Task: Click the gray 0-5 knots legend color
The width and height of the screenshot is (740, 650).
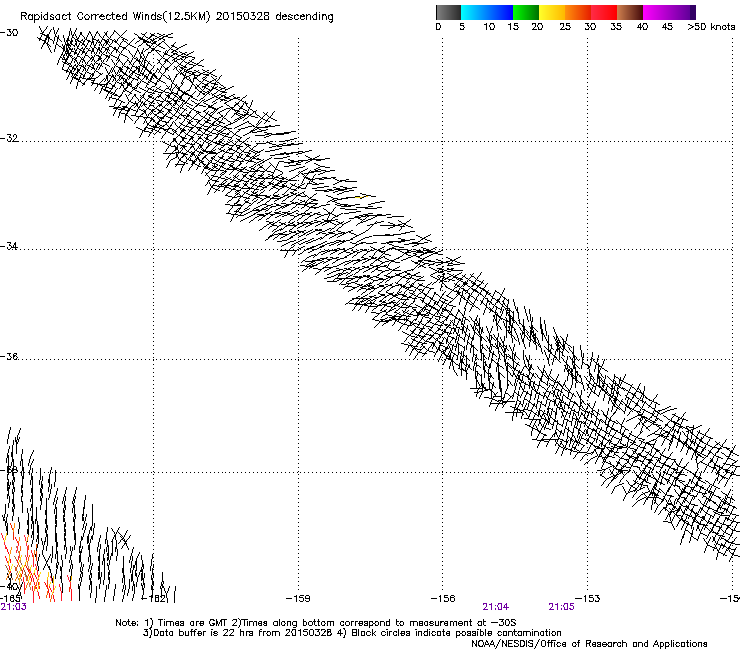Action: click(x=448, y=12)
